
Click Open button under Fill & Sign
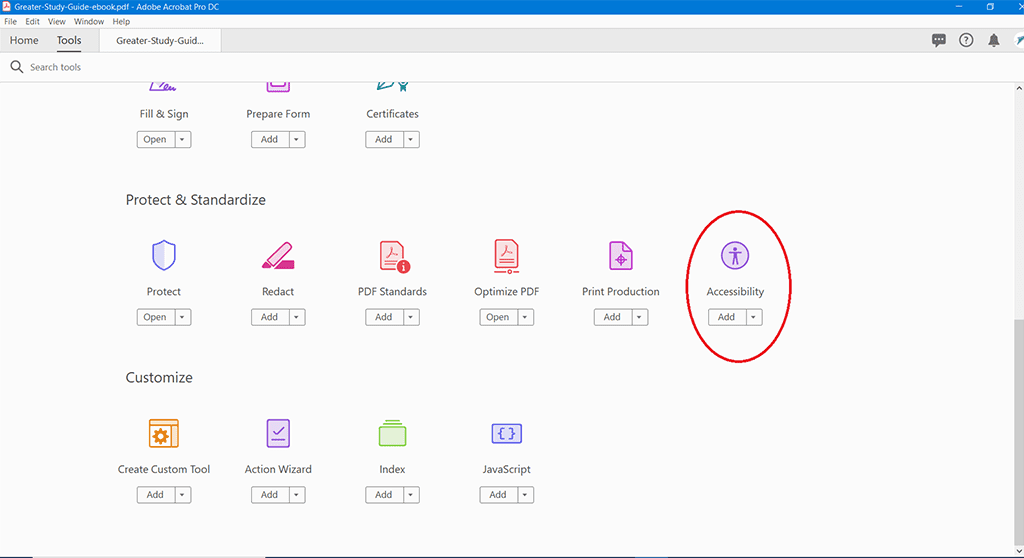pyautogui.click(x=155, y=139)
